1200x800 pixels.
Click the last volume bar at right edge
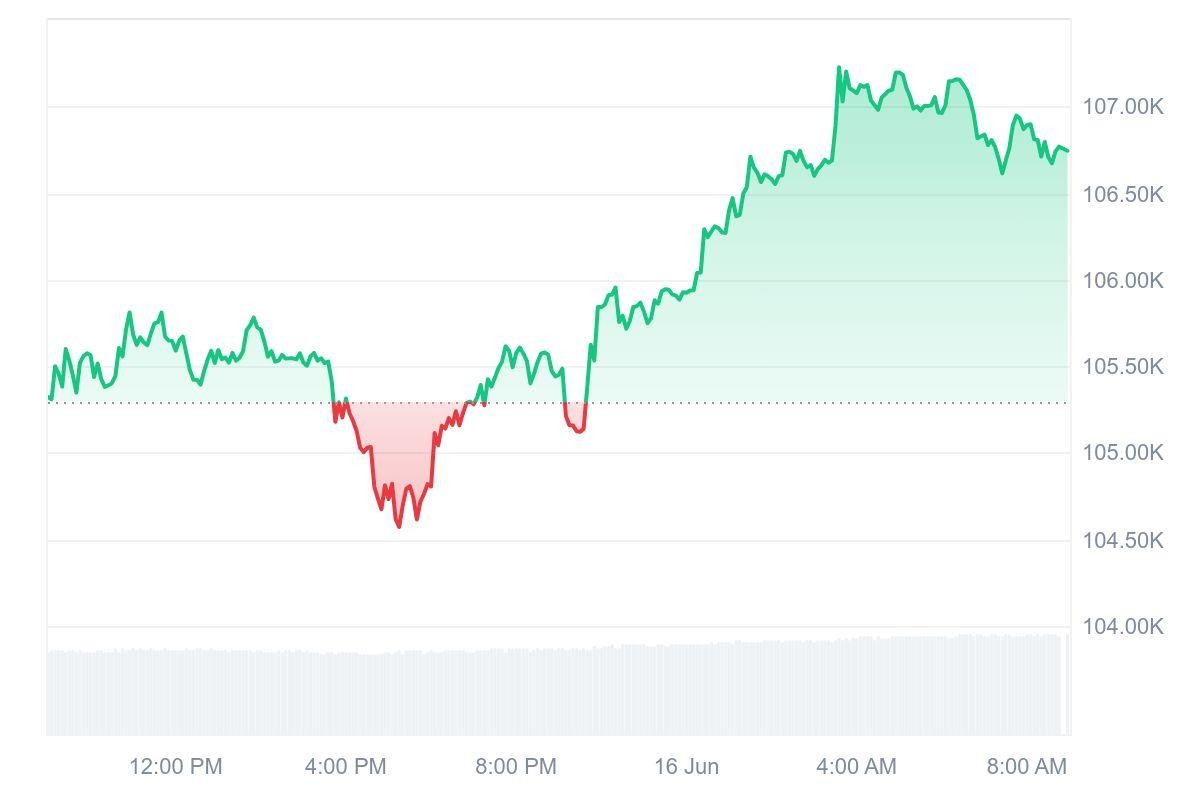(x=1067, y=685)
